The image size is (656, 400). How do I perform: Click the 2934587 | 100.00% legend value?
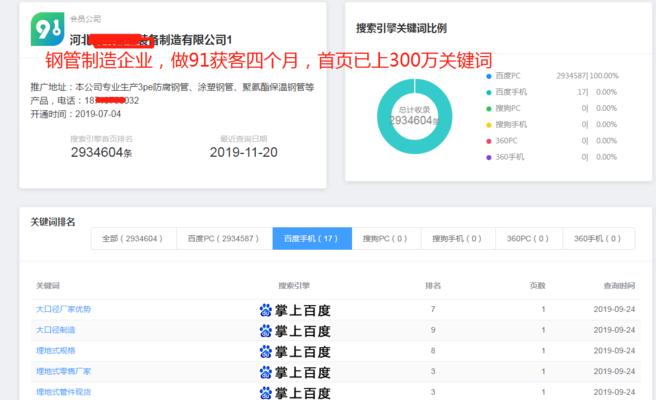tap(587, 76)
